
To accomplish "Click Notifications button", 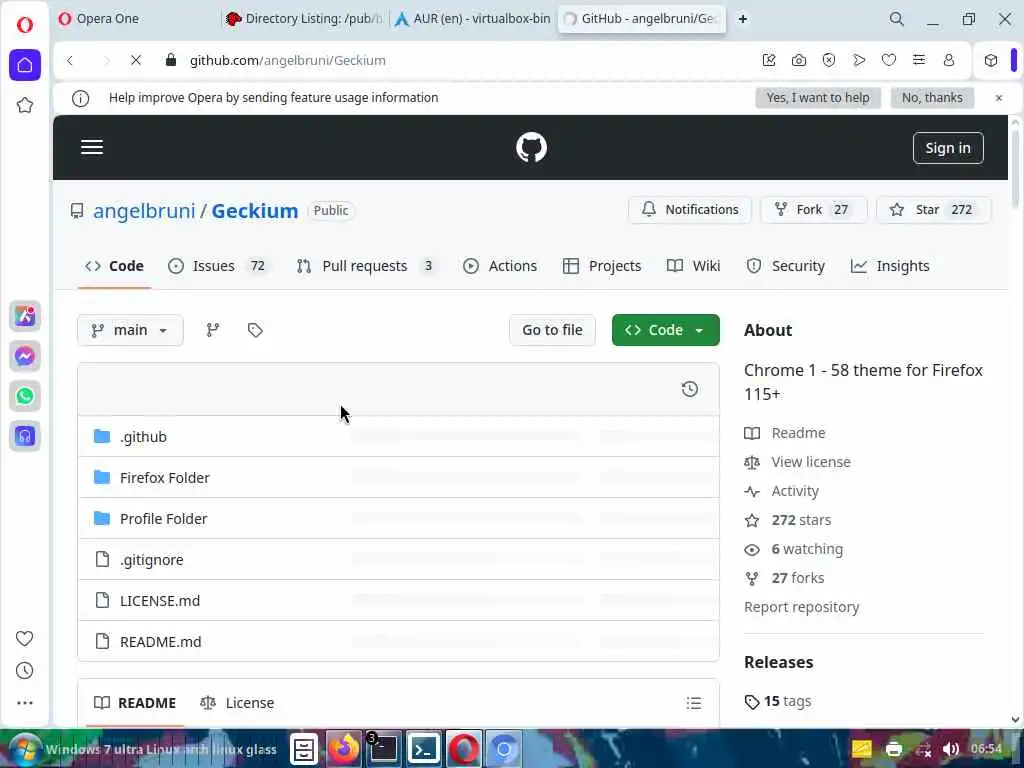I will (x=690, y=210).
